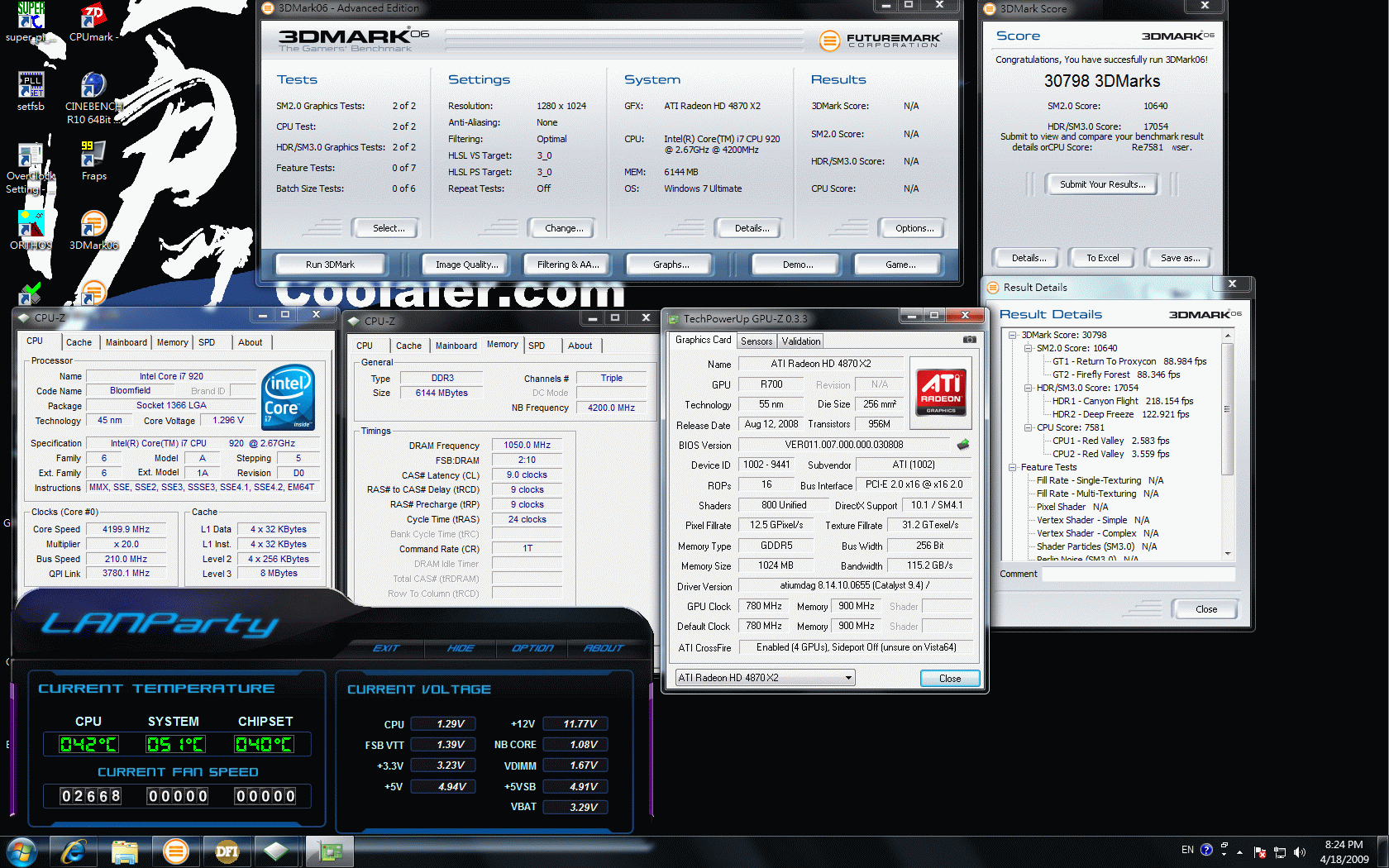Click the Futuremark Corporation logo
The height and width of the screenshot is (868, 1389).
click(880, 40)
